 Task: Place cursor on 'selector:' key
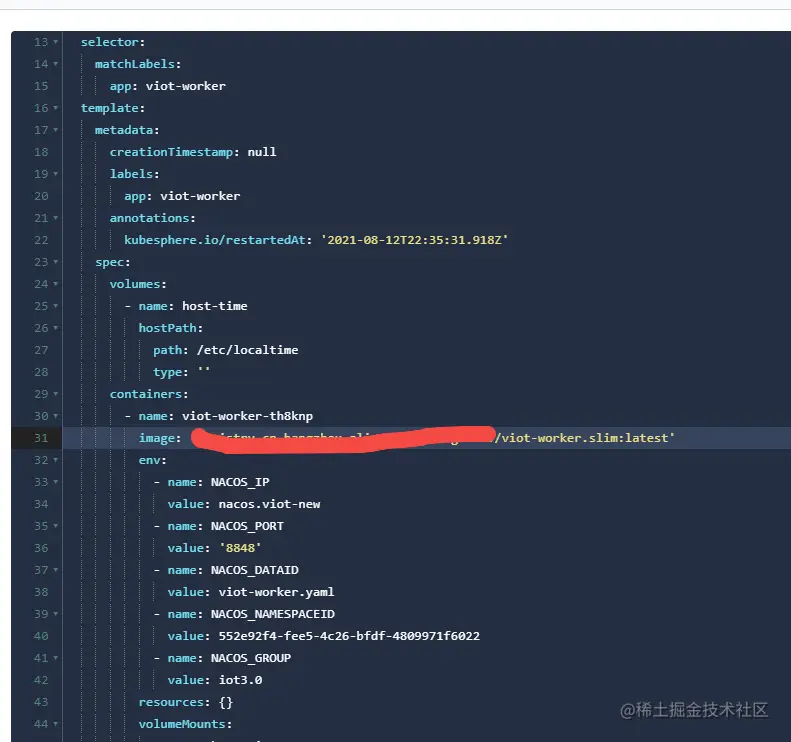(113, 42)
